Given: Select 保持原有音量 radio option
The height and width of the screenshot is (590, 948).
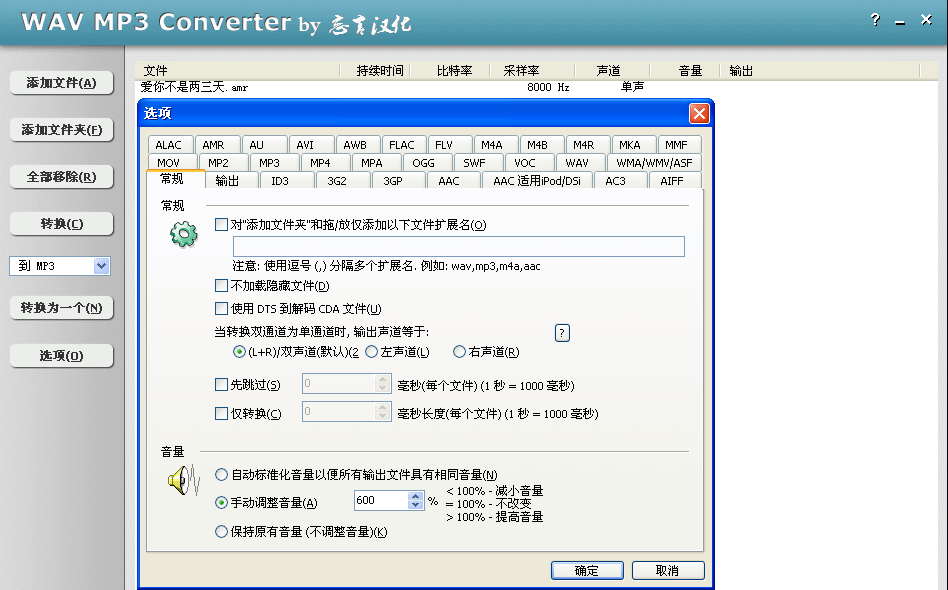Looking at the screenshot, I should point(222,532).
